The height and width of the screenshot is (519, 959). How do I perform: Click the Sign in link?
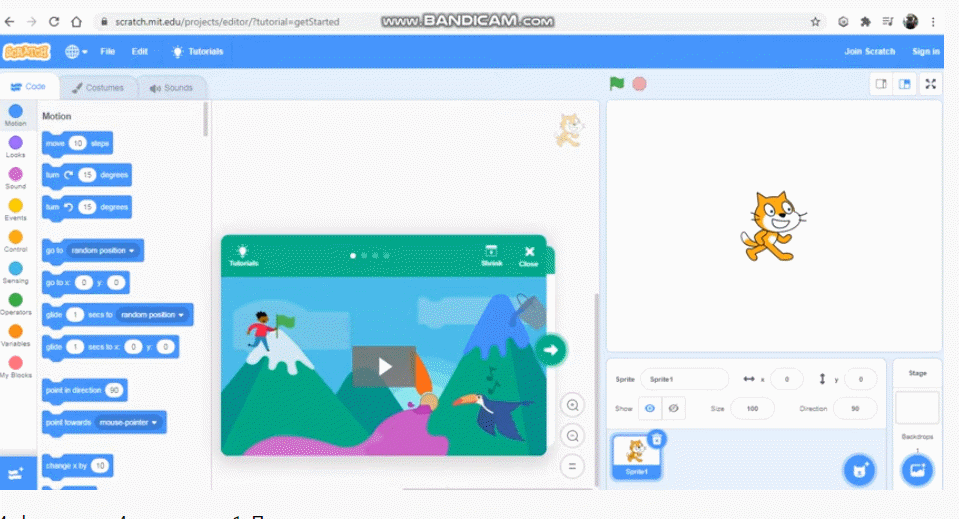click(x=926, y=51)
